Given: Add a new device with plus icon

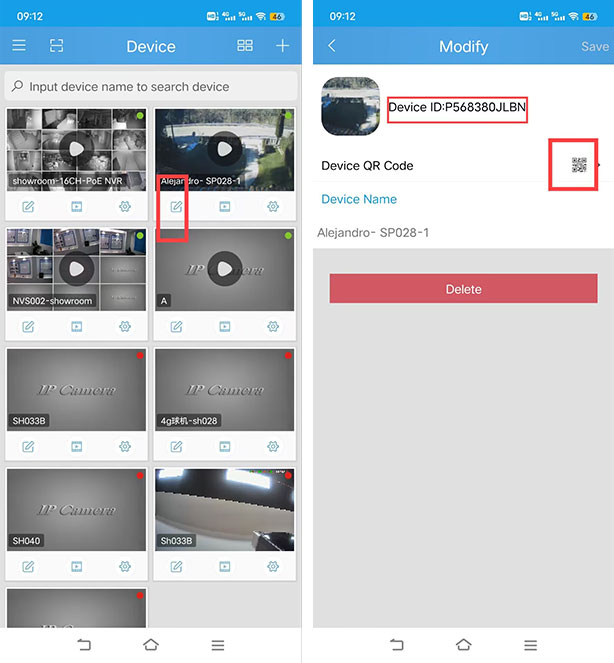Looking at the screenshot, I should [x=282, y=45].
